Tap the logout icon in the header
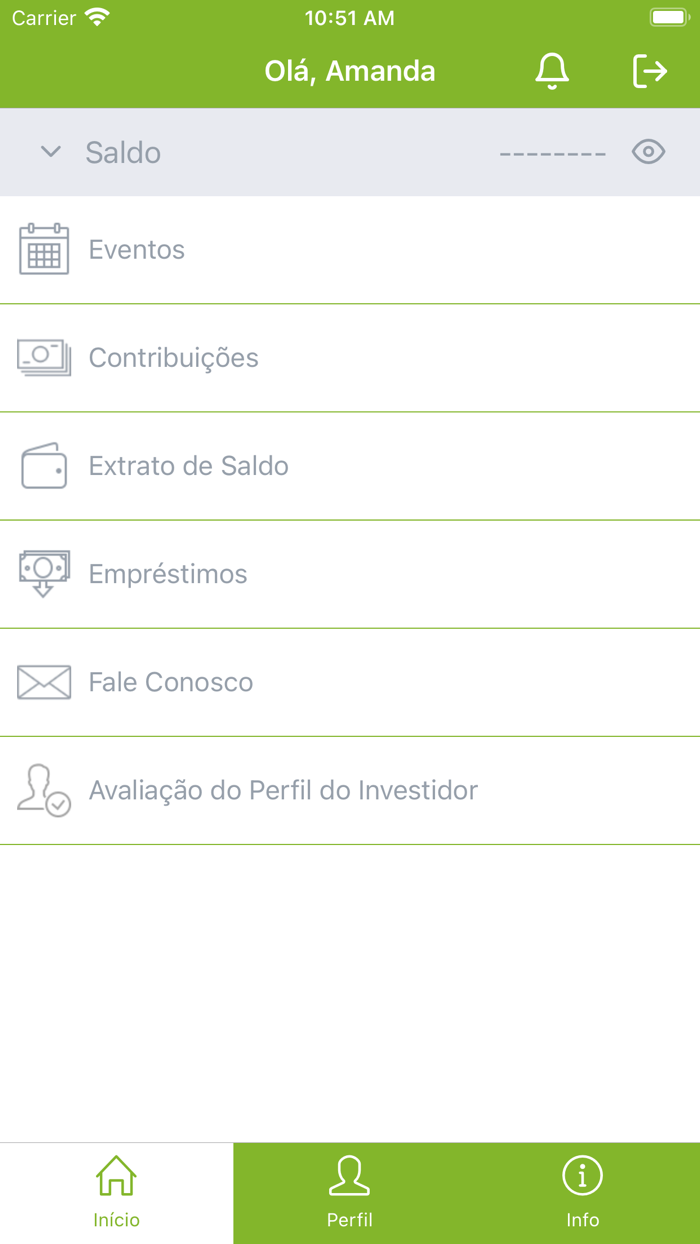 click(650, 71)
